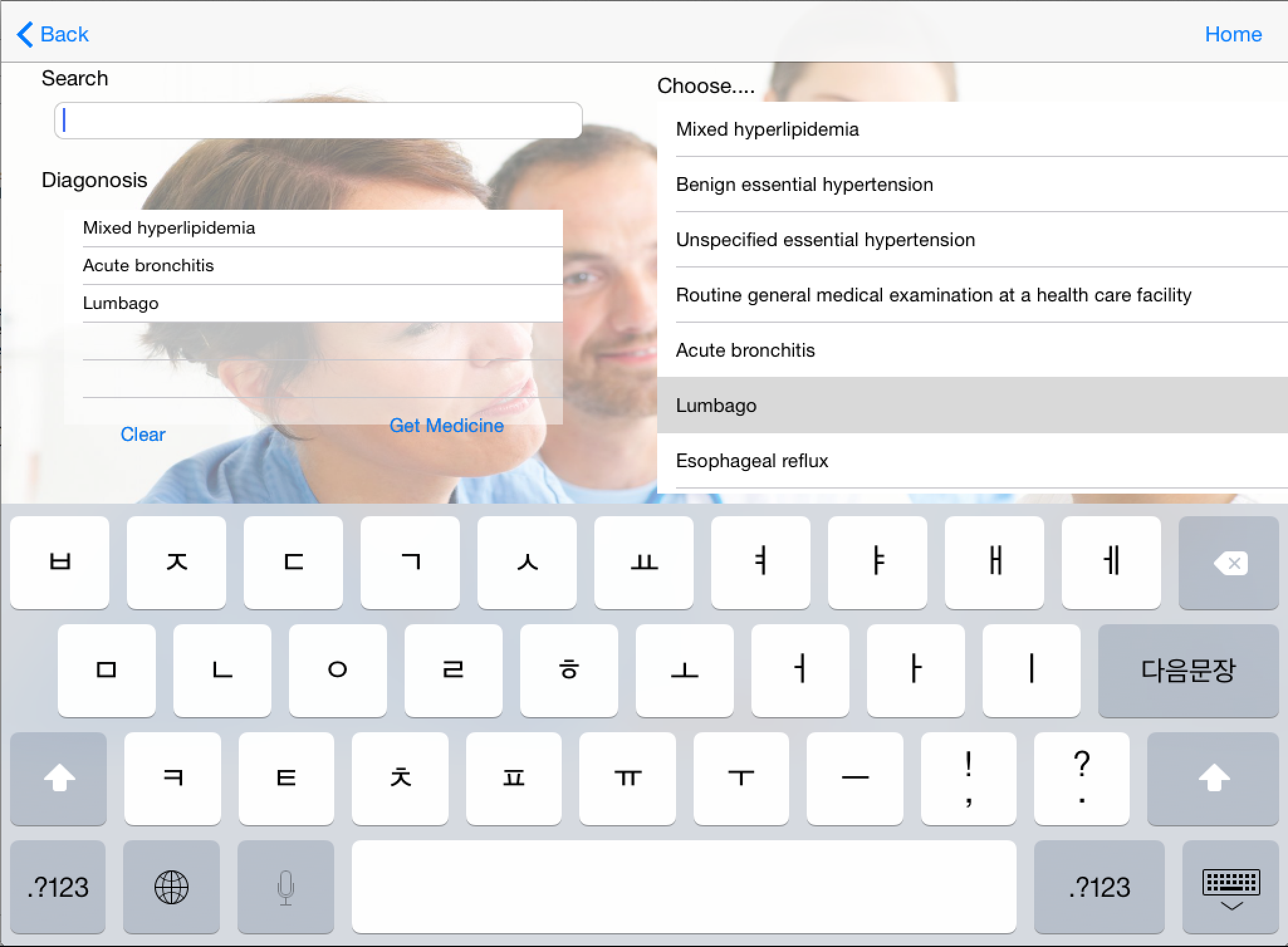Select Benign essential hypertension option
1288x947 pixels.
tap(804, 185)
